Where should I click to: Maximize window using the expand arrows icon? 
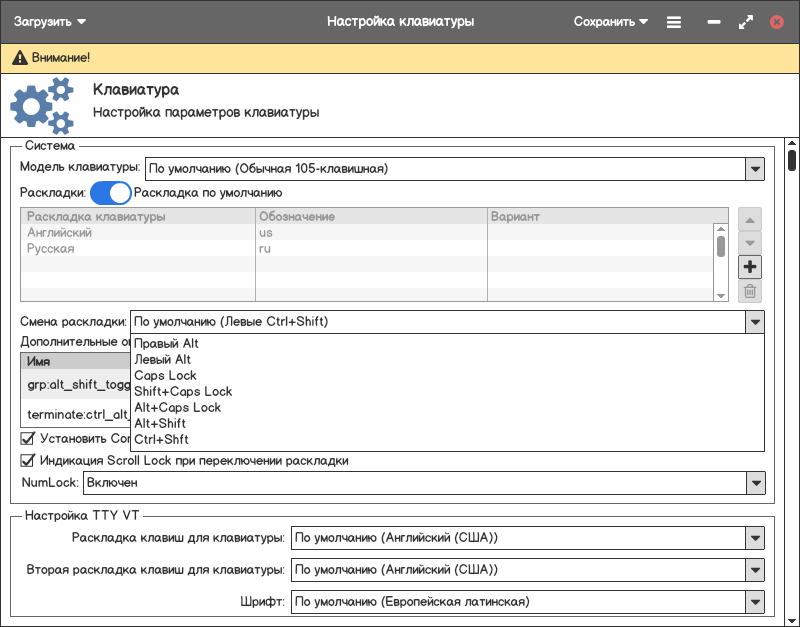(x=745, y=21)
